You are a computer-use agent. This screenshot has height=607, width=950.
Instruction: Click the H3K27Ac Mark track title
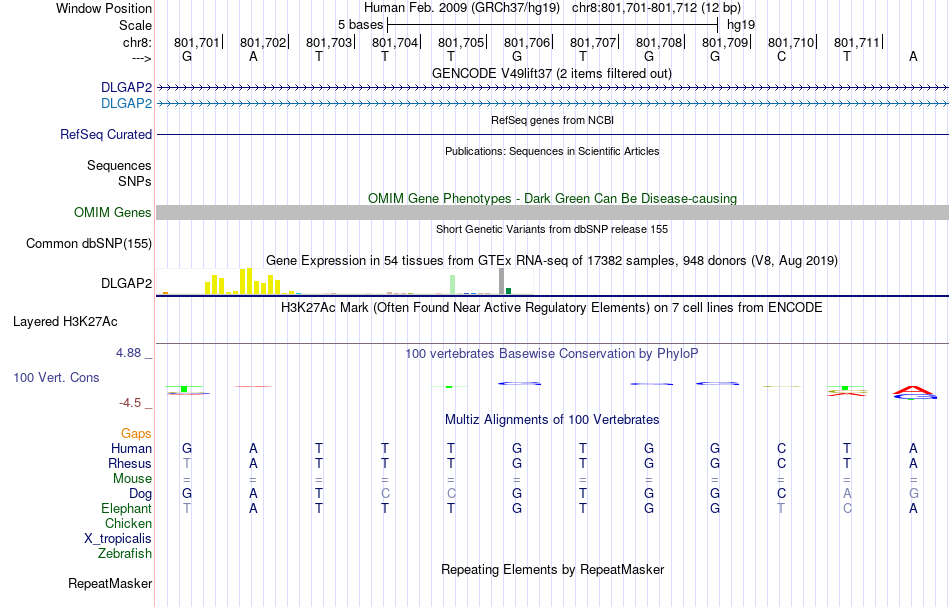pyautogui.click(x=552, y=307)
